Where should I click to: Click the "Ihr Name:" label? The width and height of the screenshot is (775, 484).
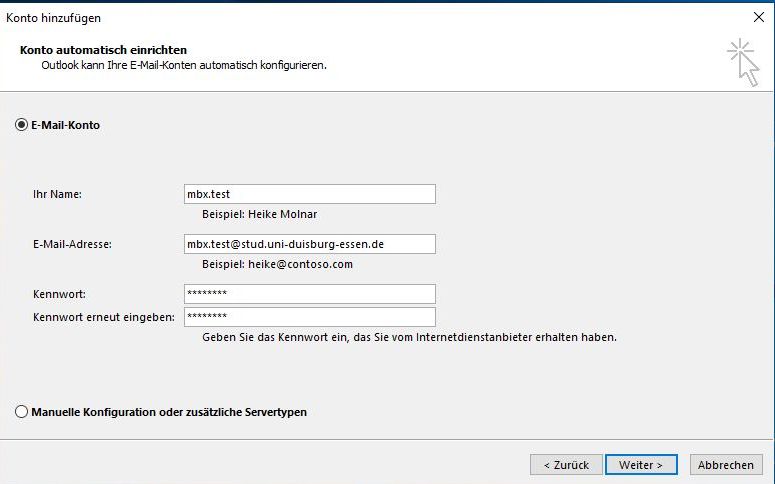pos(57,194)
